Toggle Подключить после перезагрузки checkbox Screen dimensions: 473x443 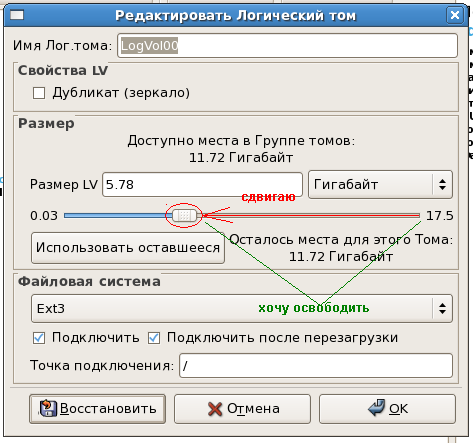pyautogui.click(x=154, y=338)
